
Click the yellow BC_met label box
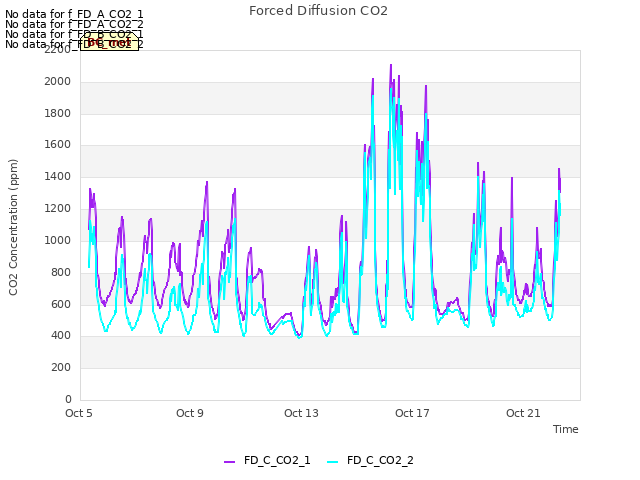click(109, 42)
